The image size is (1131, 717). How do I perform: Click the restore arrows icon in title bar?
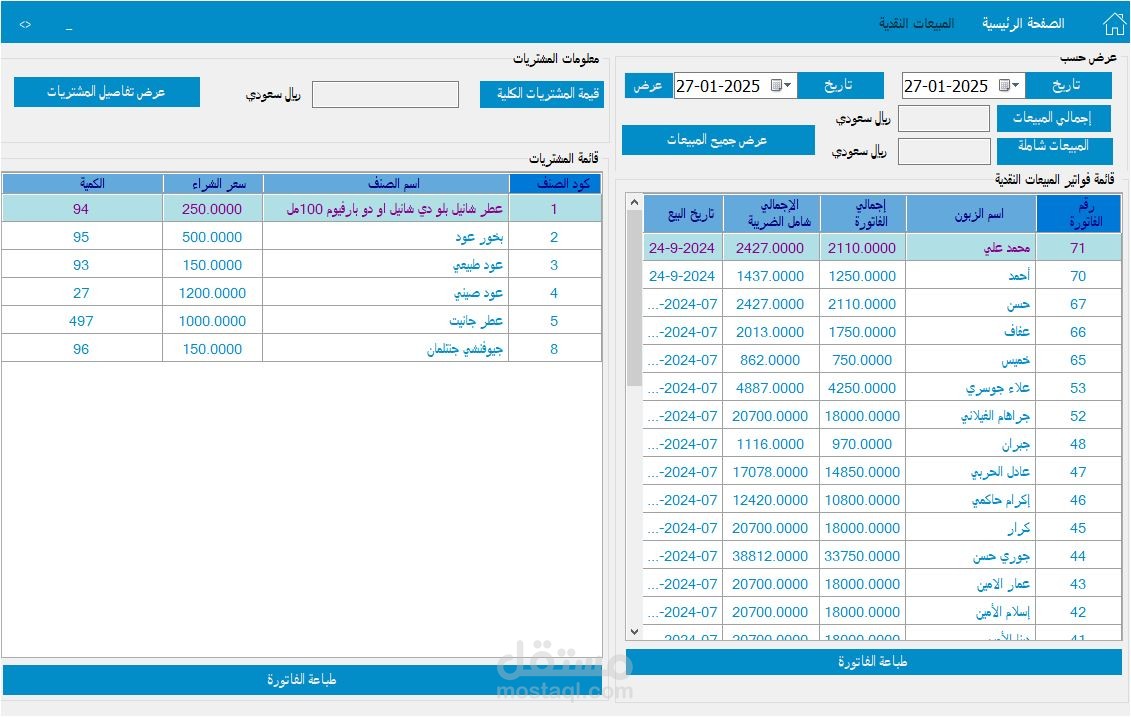point(25,25)
